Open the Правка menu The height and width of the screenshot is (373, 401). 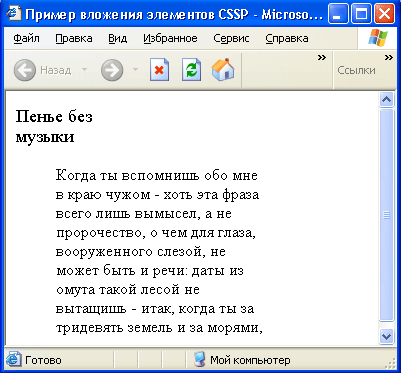(x=74, y=39)
